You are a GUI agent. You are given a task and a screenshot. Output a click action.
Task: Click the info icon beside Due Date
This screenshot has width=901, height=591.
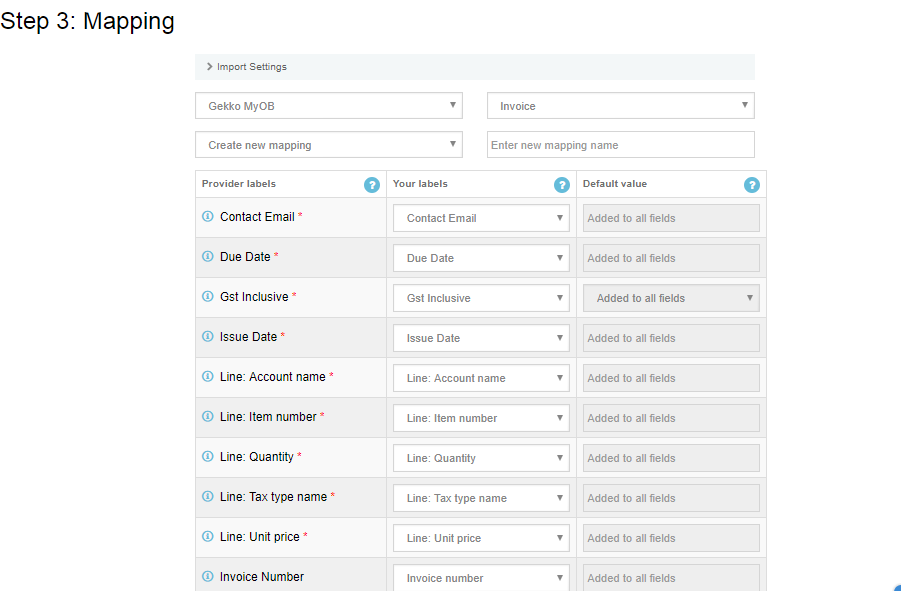[x=208, y=256]
